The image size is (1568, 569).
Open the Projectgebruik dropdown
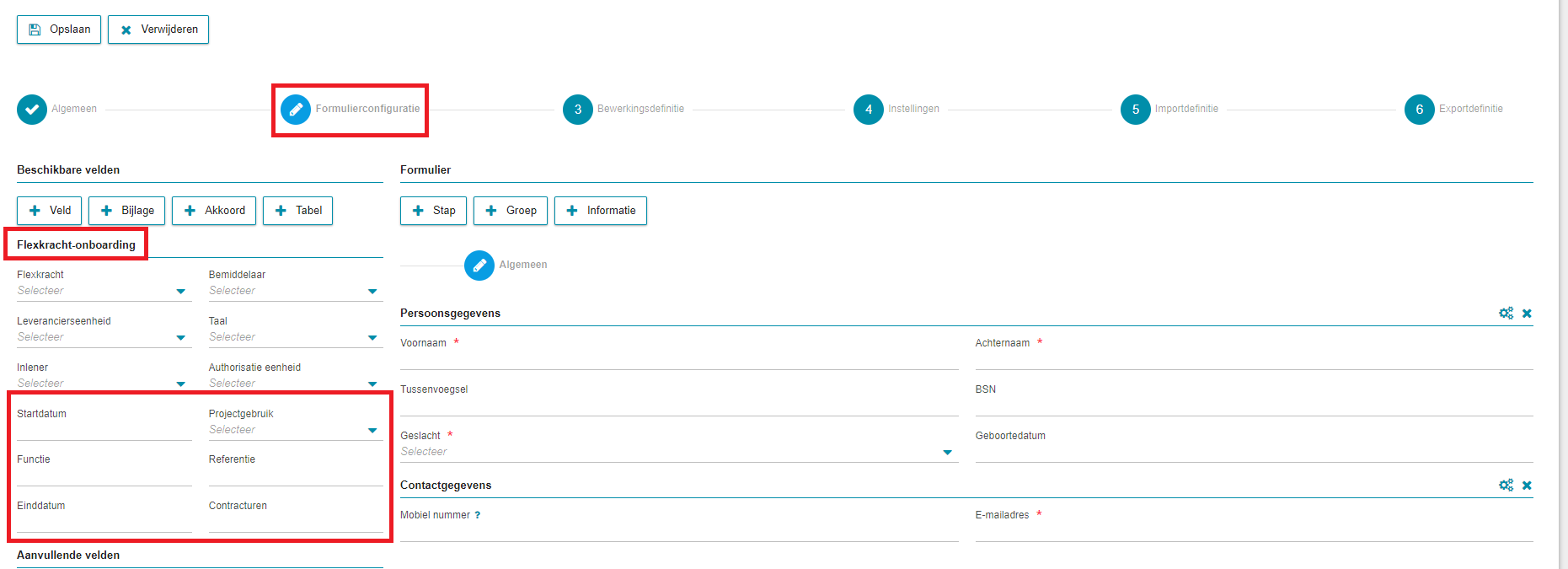pyautogui.click(x=372, y=431)
